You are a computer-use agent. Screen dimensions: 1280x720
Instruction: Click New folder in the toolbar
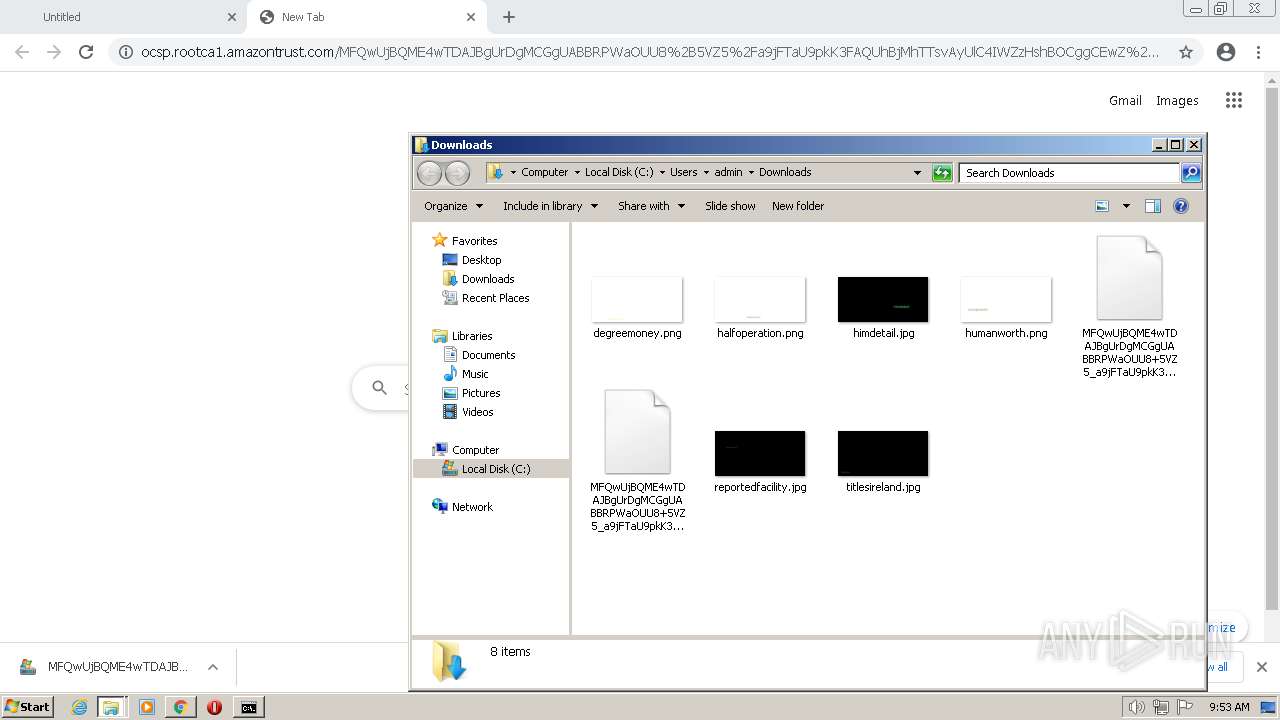798,206
